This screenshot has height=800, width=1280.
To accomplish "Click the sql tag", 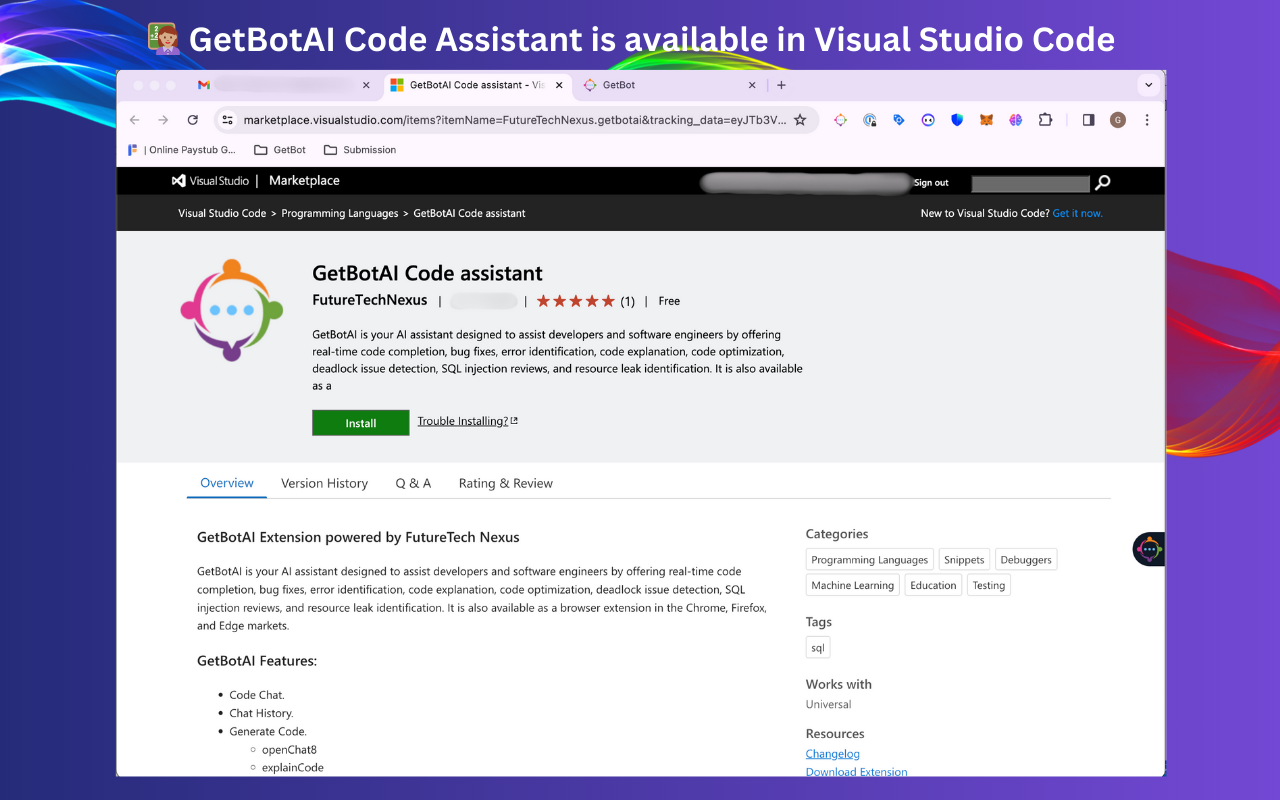I will click(x=818, y=648).
